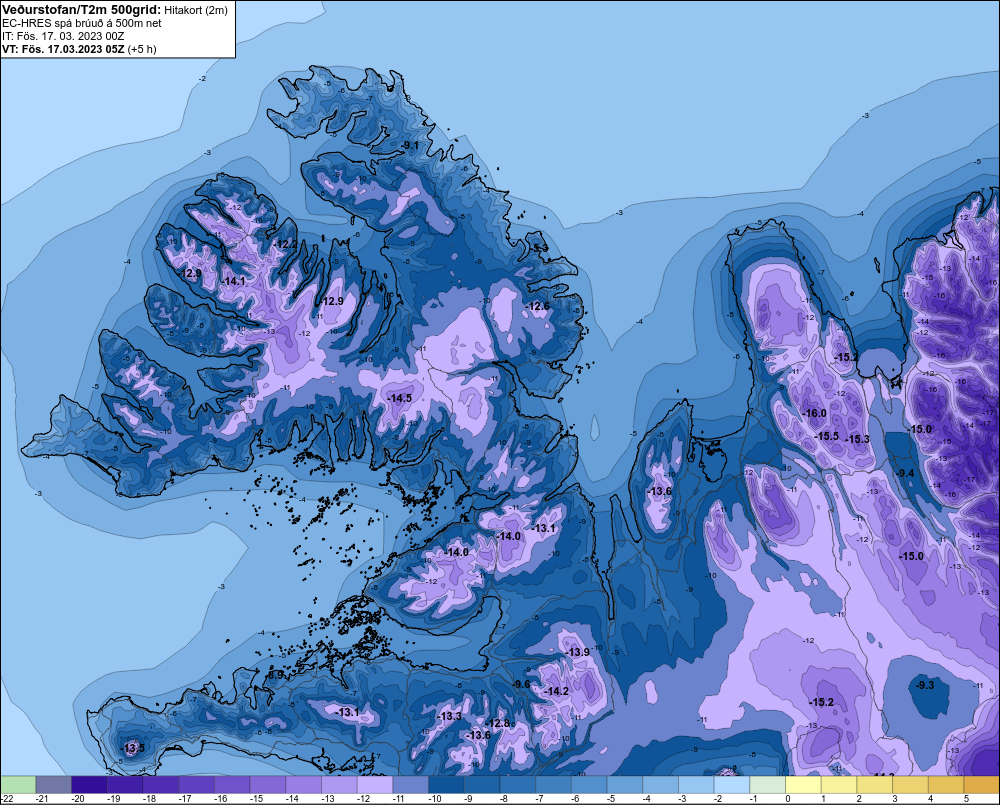The height and width of the screenshot is (805, 1000).
Task: Click the legend swatch above the -21 label
Action: (54, 785)
